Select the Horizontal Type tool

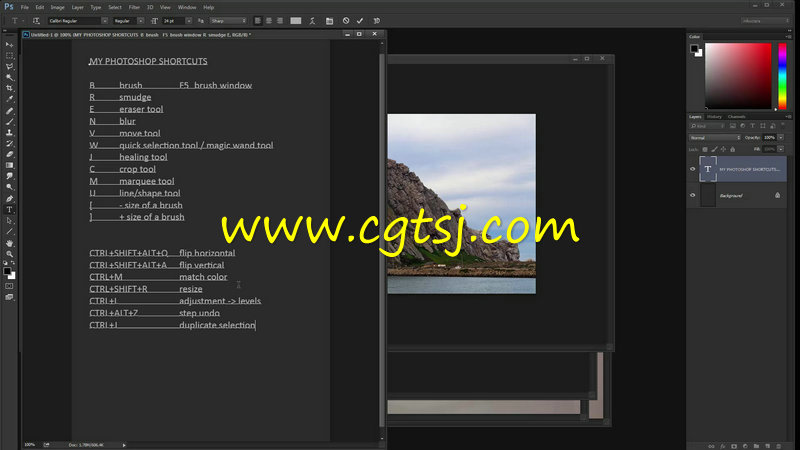(9, 210)
